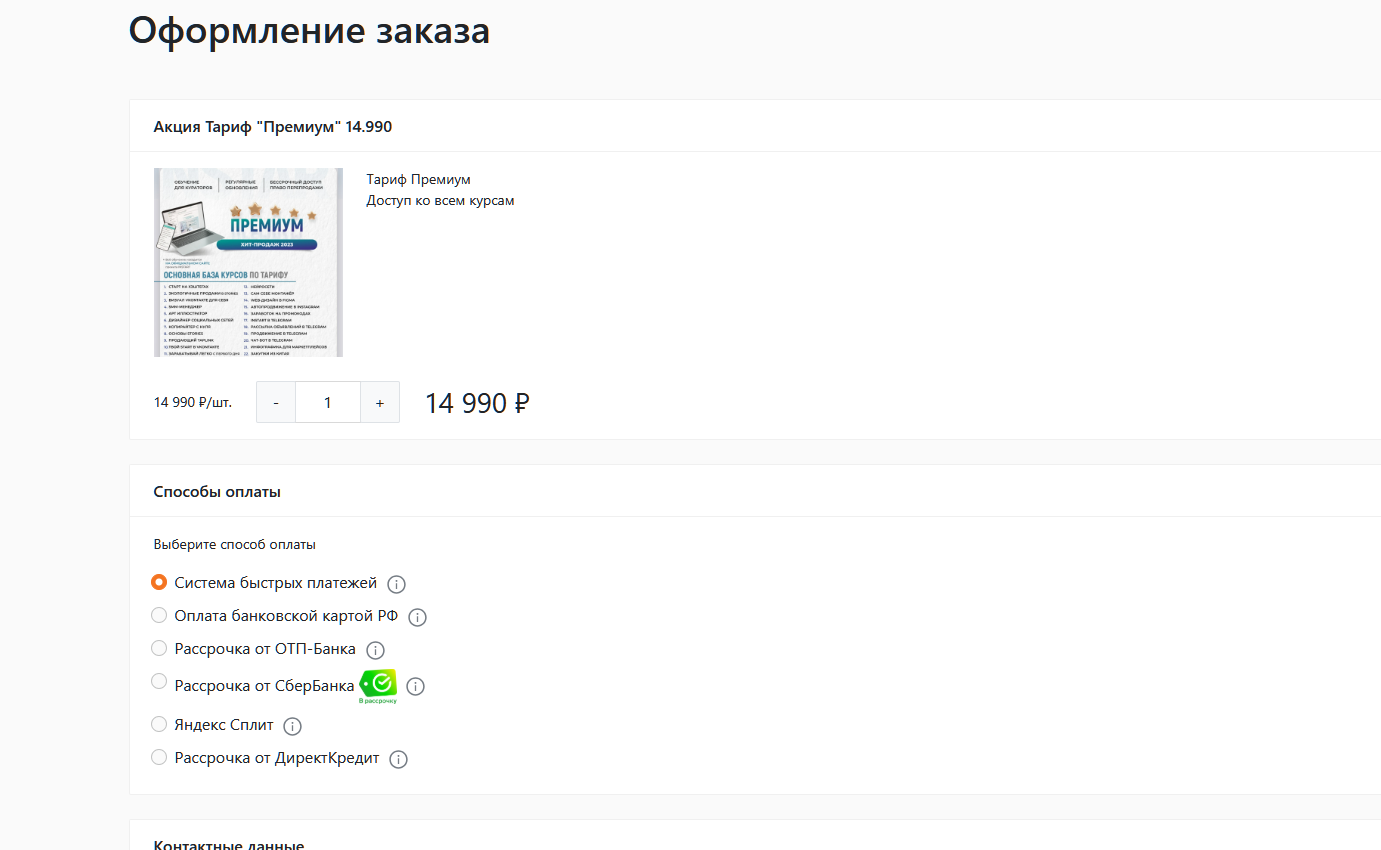
Task: Click the 'Тариф Премиум' product text
Action: (418, 180)
